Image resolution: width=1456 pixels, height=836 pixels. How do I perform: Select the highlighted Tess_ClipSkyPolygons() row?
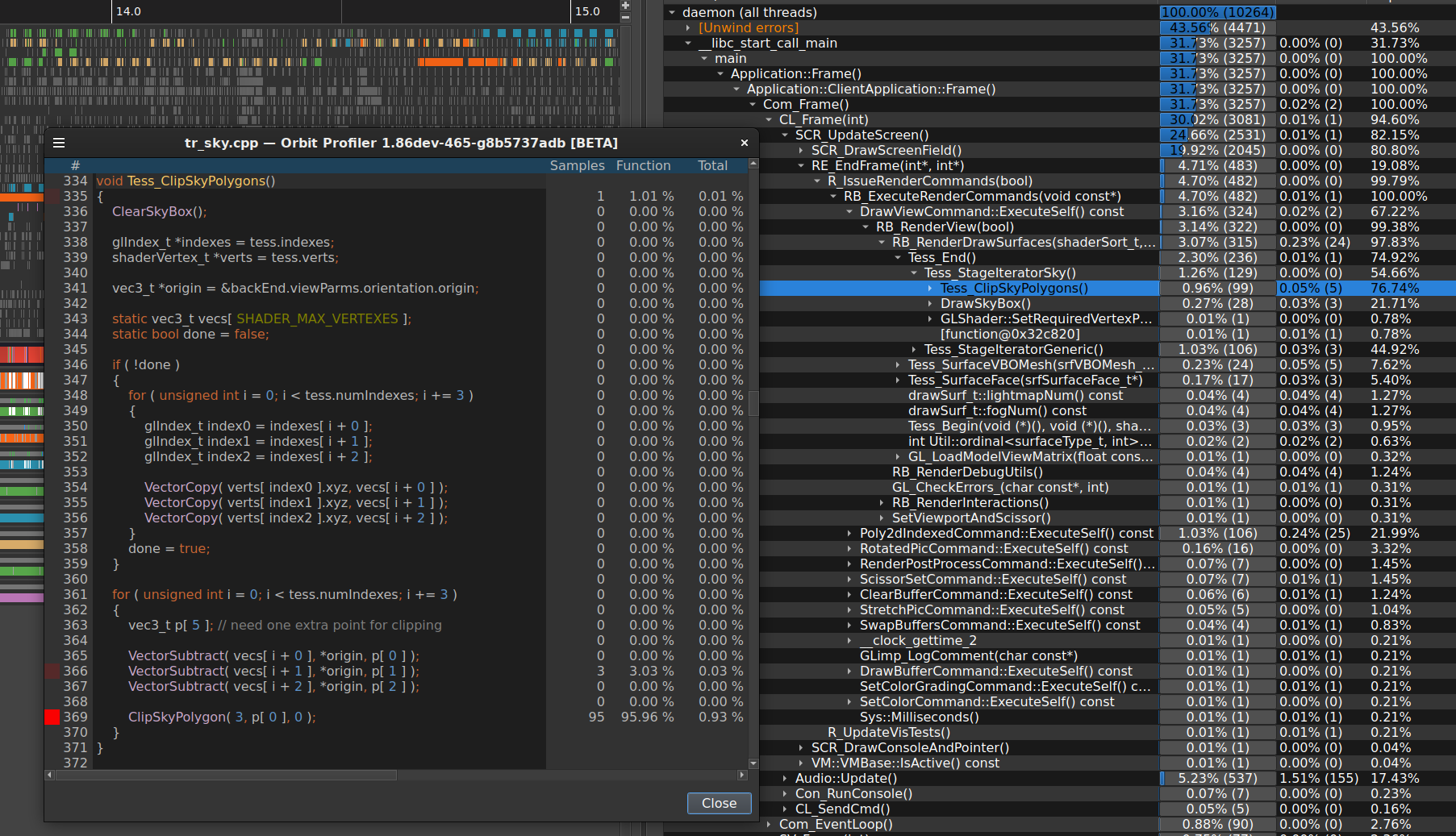pyautogui.click(x=1011, y=288)
